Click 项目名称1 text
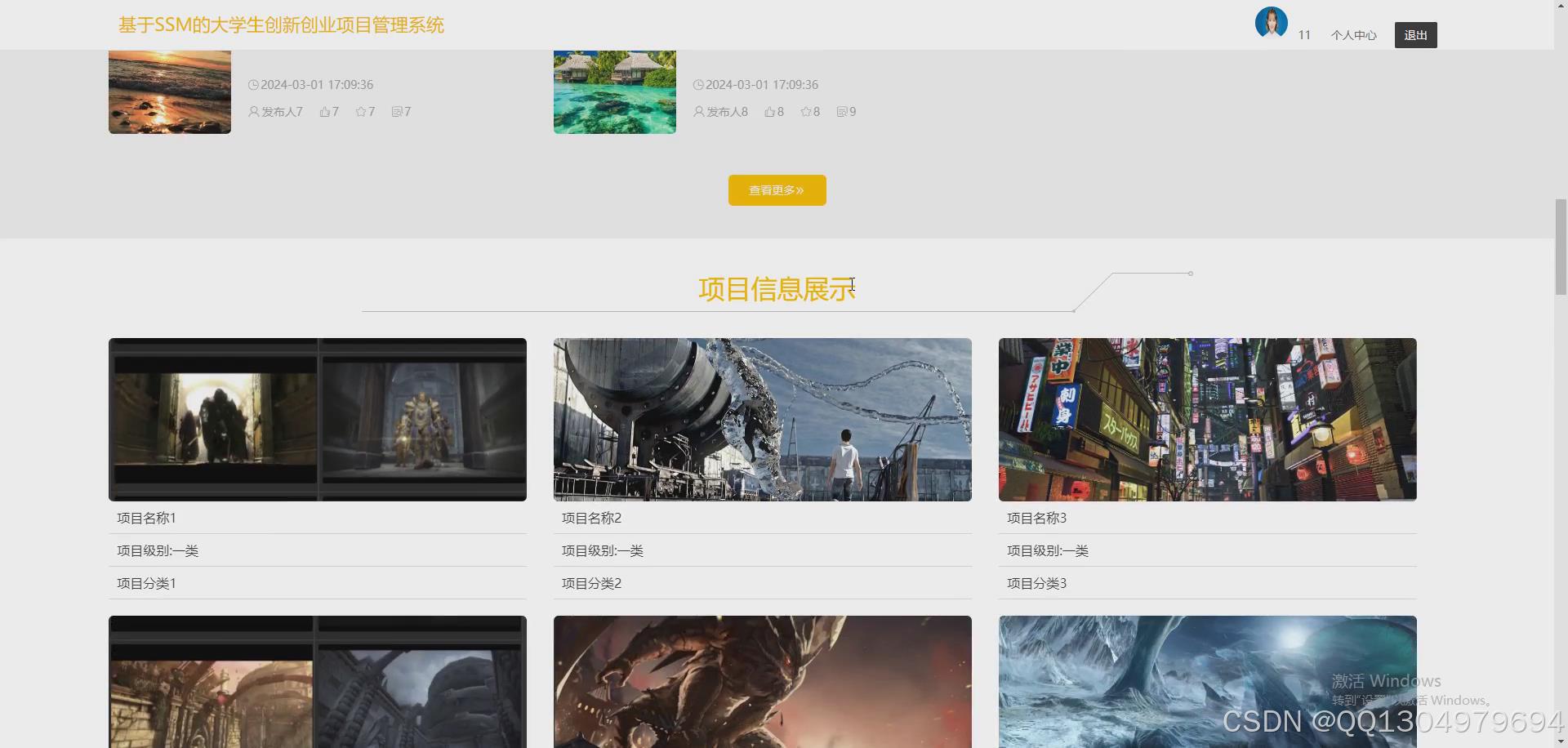This screenshot has height=748, width=1568. click(146, 519)
